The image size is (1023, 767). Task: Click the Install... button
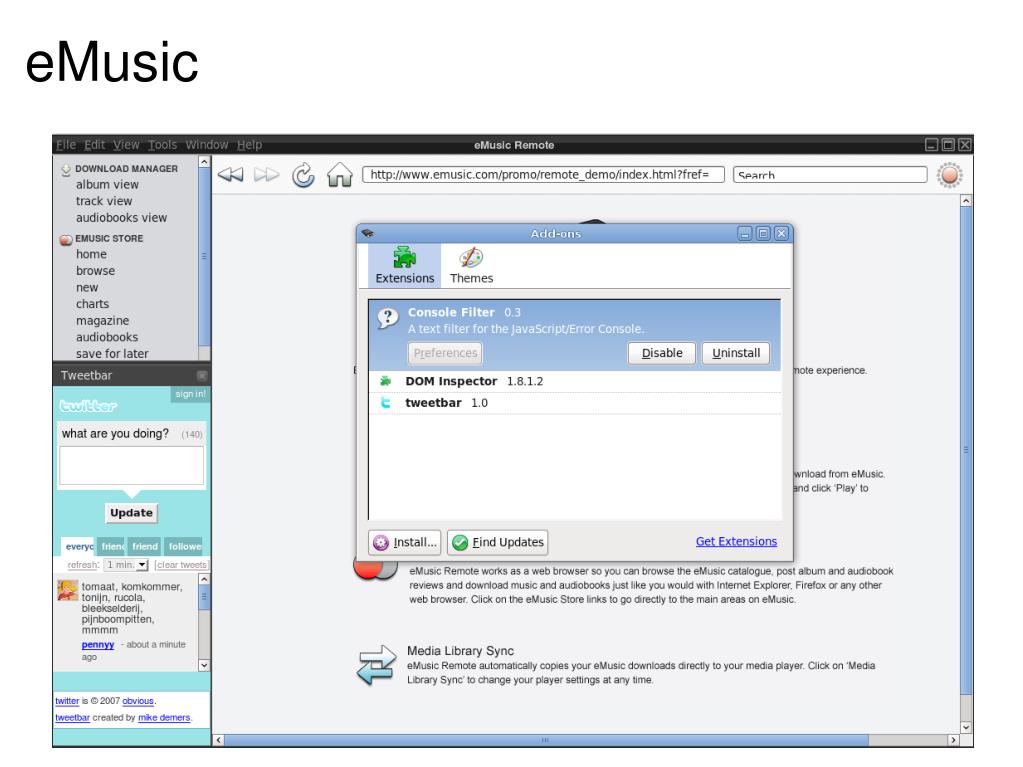[x=405, y=542]
